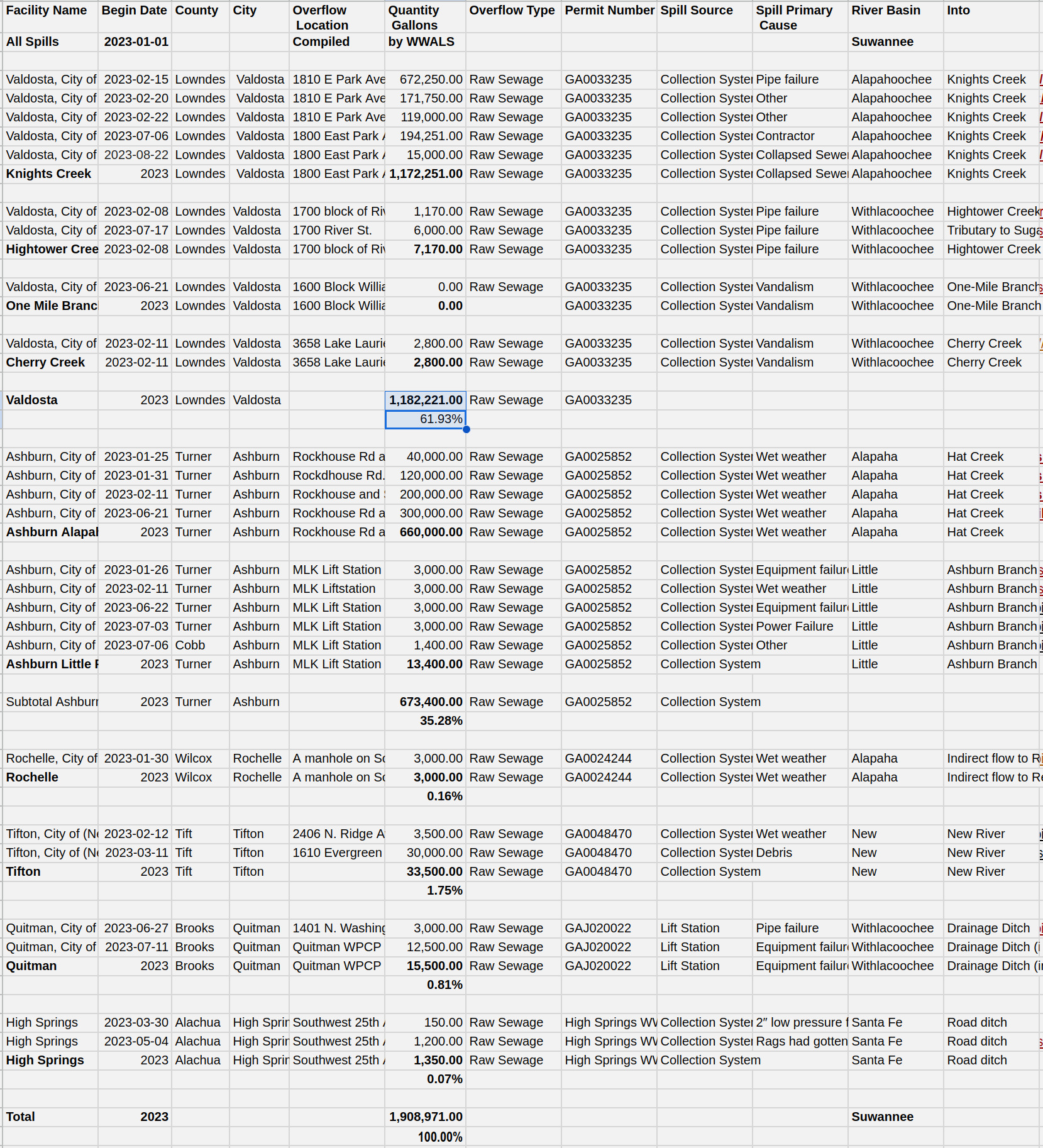Click the 'Debris' spill cause cell

point(800,853)
